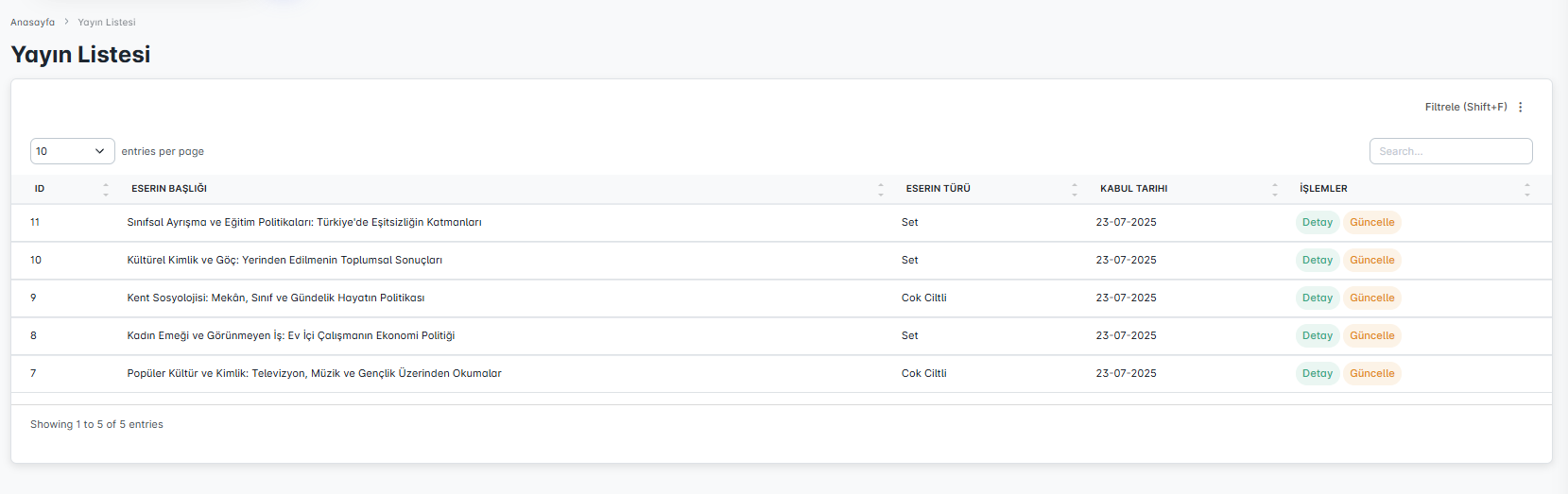Click sort arrows in İşlemler column
The width and height of the screenshot is (1568, 494).
click(x=1526, y=189)
